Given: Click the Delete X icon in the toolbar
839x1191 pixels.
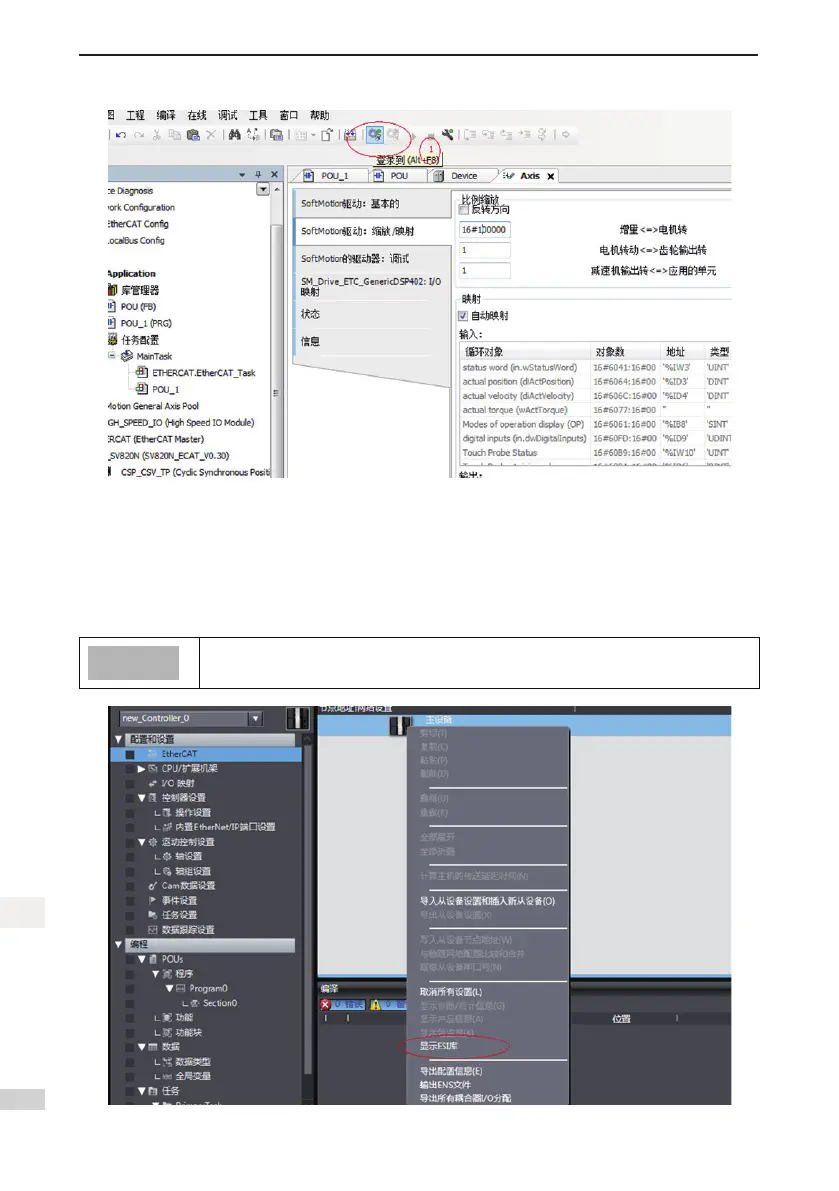Looking at the screenshot, I should 211,135.
